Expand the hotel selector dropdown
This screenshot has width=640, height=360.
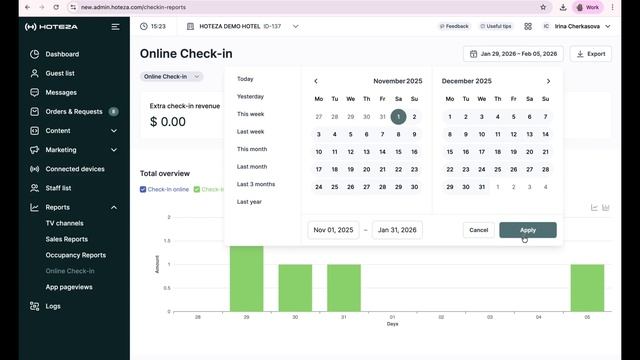pyautogui.click(x=296, y=27)
